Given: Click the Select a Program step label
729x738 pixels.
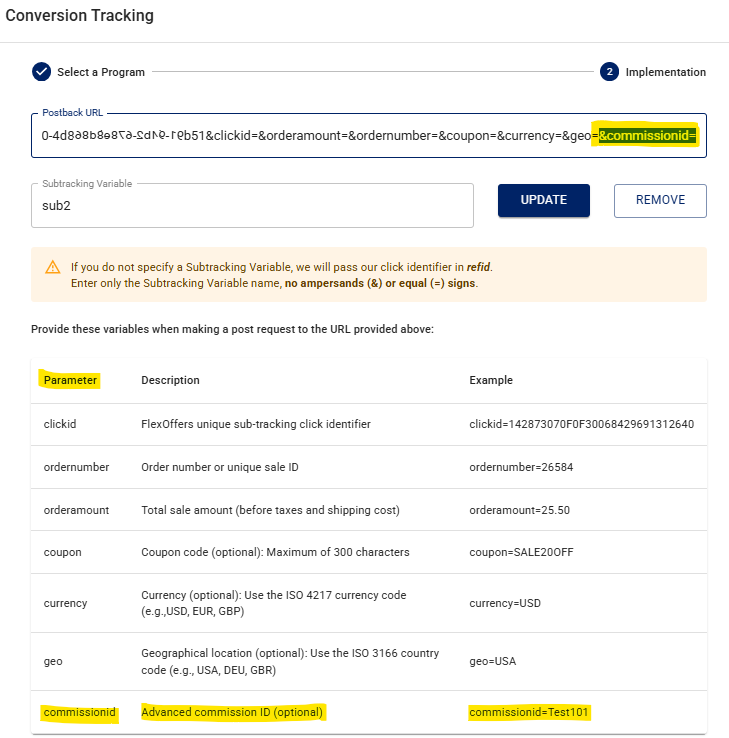Looking at the screenshot, I should pyautogui.click(x=101, y=72).
